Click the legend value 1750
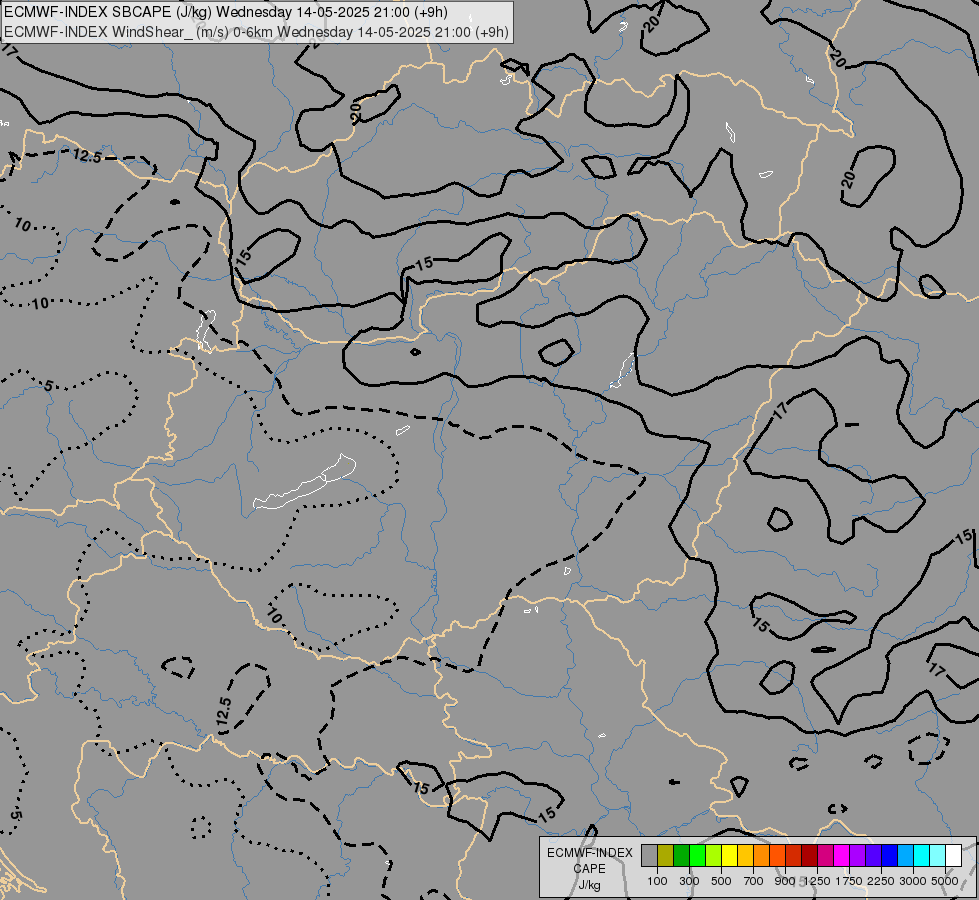 [x=849, y=881]
